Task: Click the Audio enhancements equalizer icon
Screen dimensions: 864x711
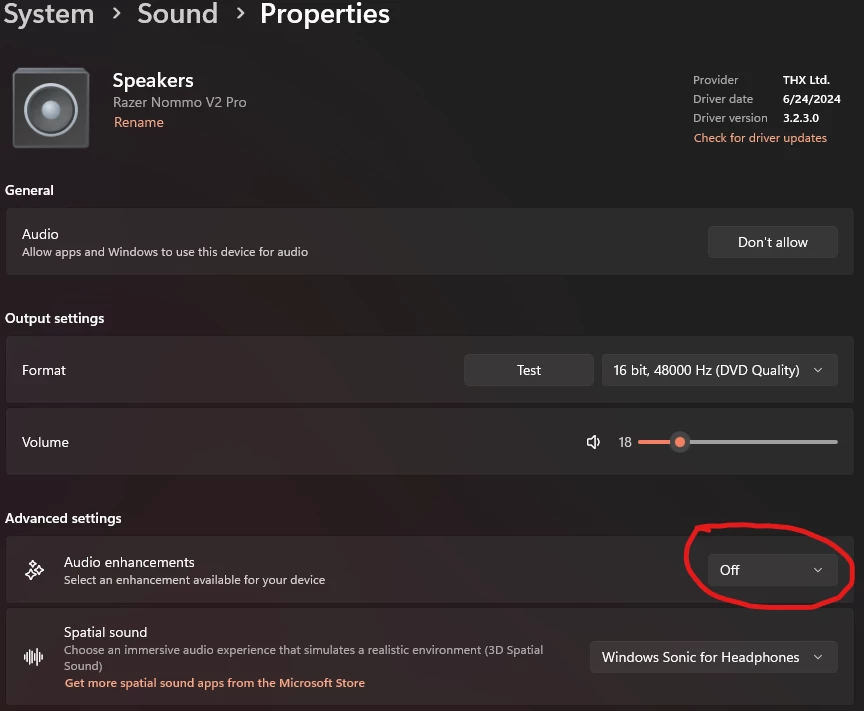Action: pos(32,569)
